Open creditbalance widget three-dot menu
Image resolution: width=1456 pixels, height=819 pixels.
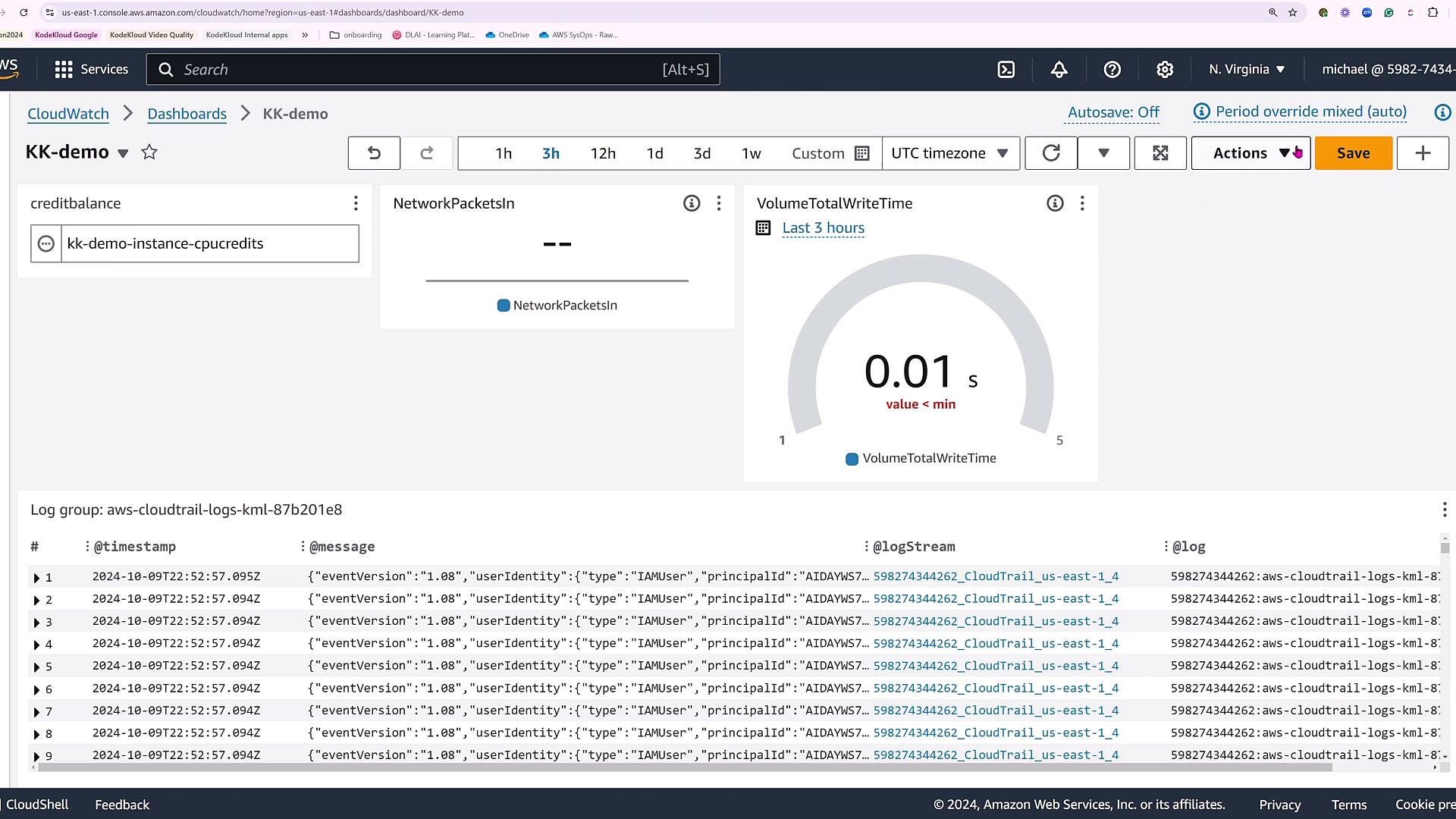coord(356,203)
